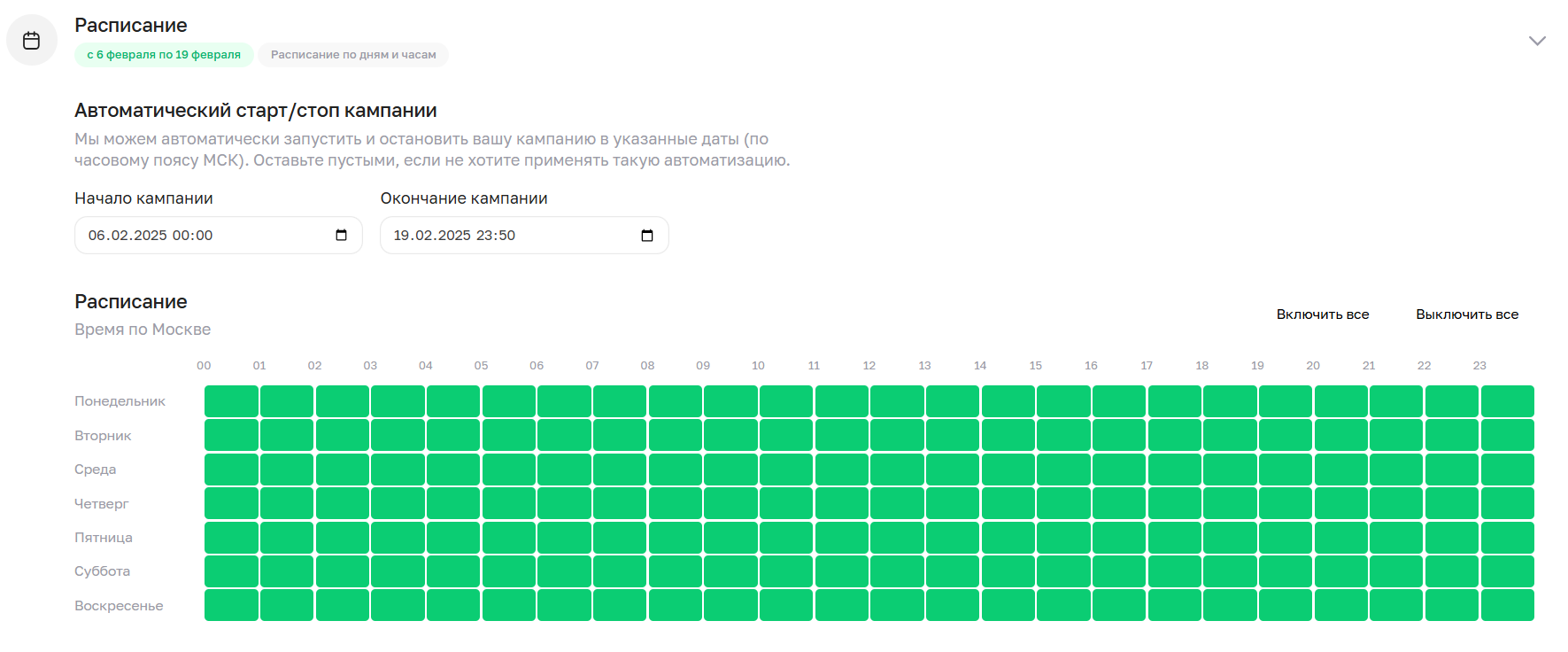1568x652 pixels.
Task: Toggle Saturday 21 hour cell
Action: 1396,571
